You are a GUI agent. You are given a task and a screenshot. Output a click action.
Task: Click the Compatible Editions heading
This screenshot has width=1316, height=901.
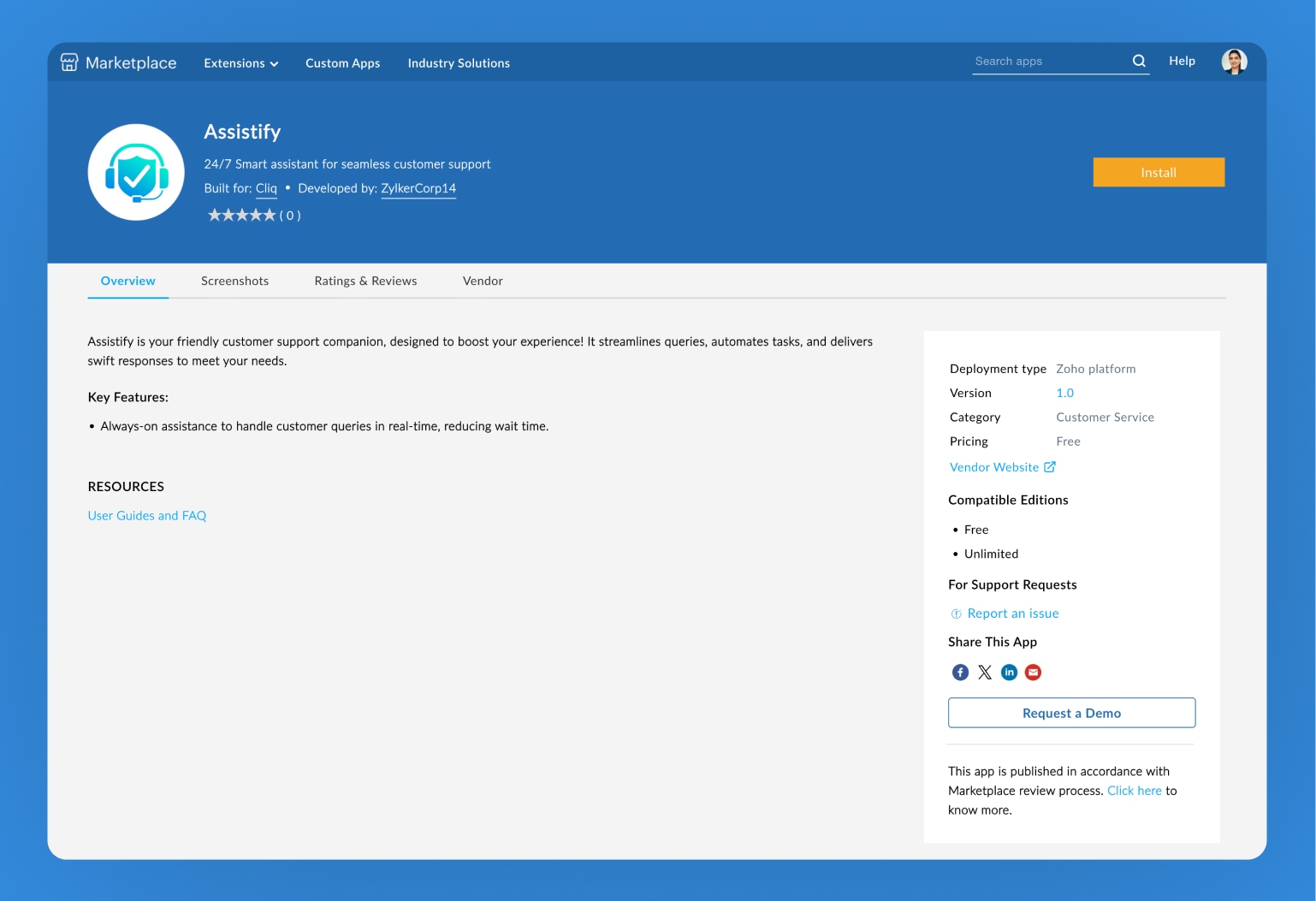tap(1008, 500)
